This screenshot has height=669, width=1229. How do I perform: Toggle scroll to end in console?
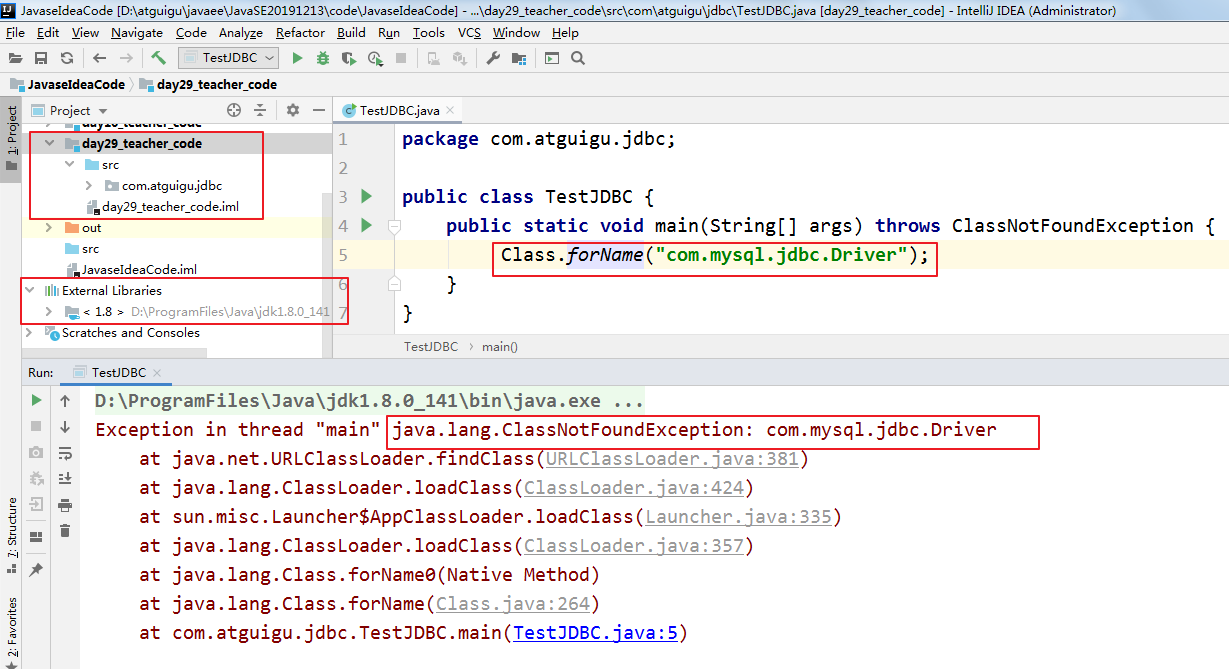pyautogui.click(x=65, y=478)
